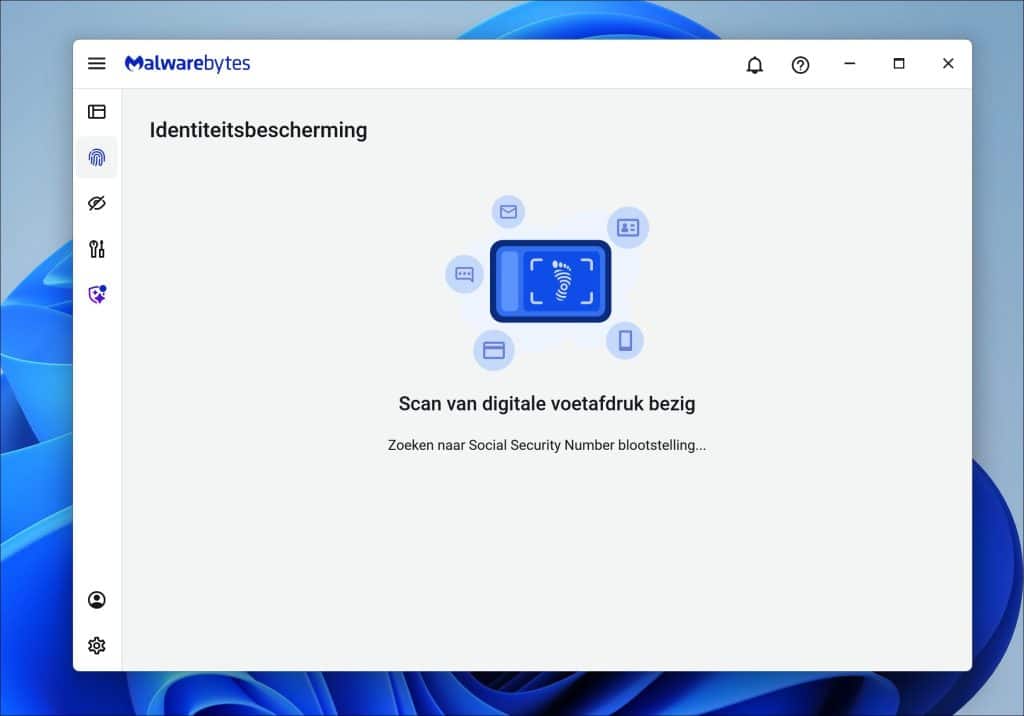Click the Scan van digitale voetafdruk heading
The width and height of the screenshot is (1024, 716).
(546, 403)
